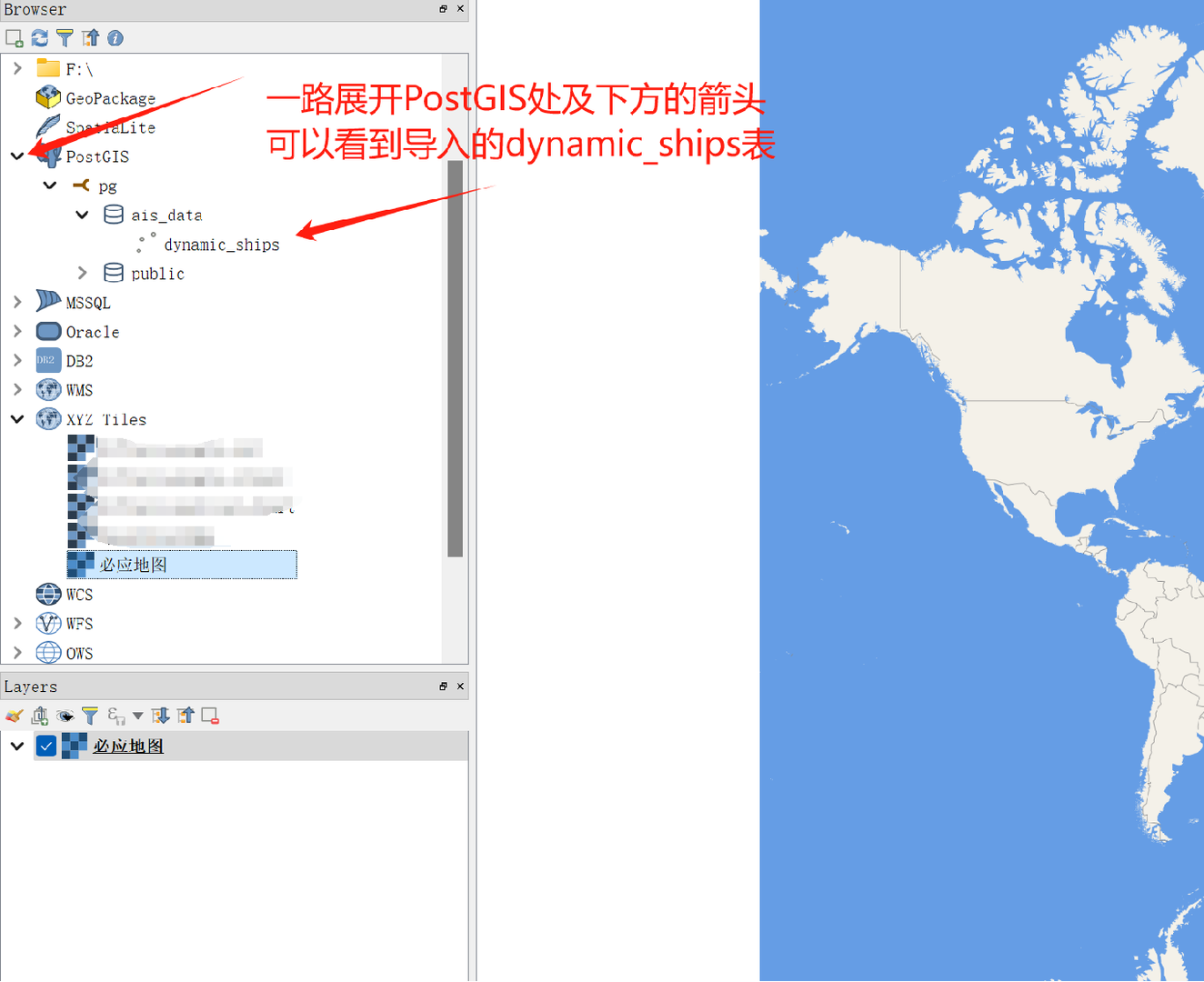Toggle visibility checkbox of 必应地图 layer
The image size is (1204, 982).
[x=46, y=747]
